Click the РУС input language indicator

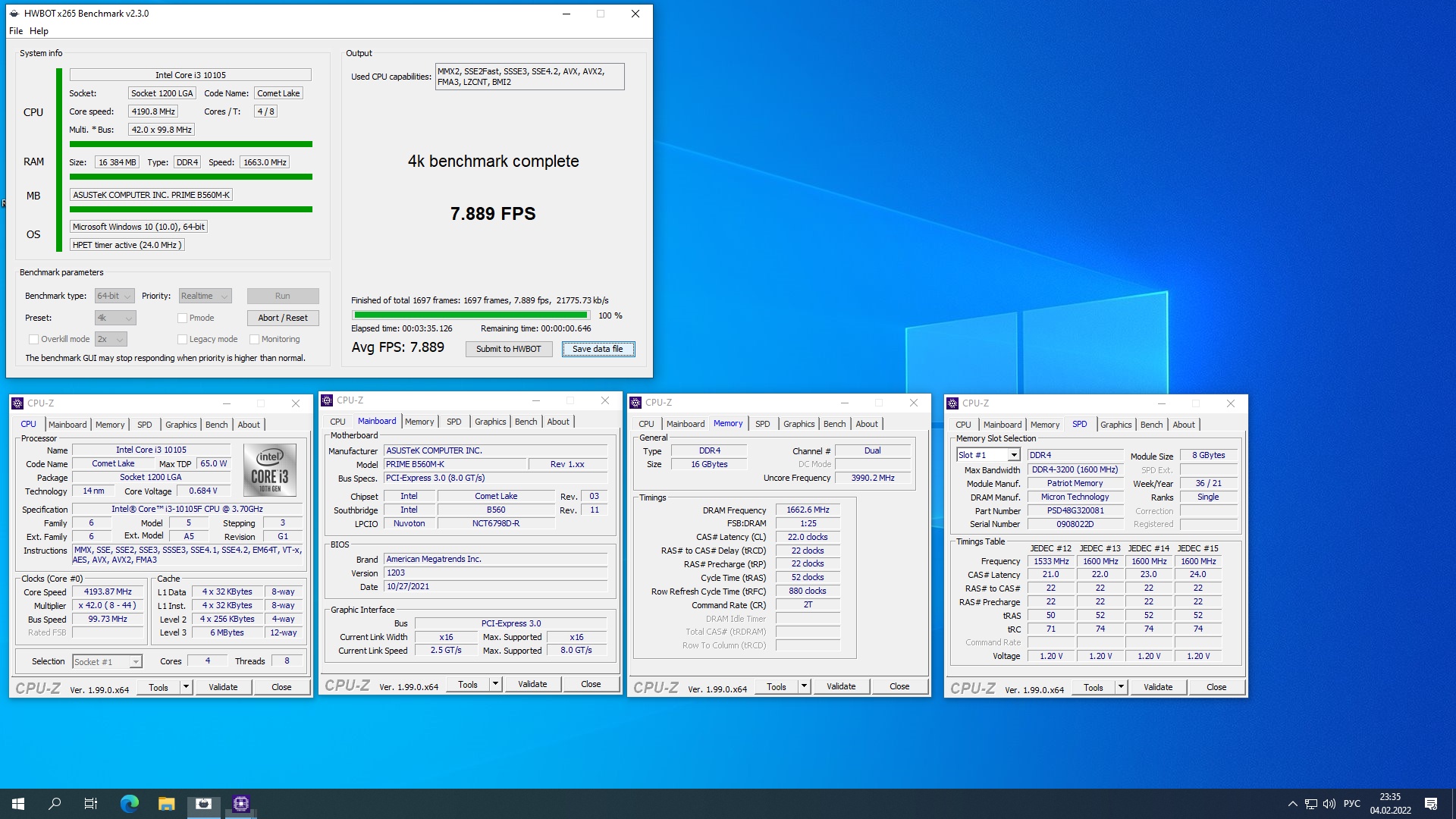coord(1351,804)
